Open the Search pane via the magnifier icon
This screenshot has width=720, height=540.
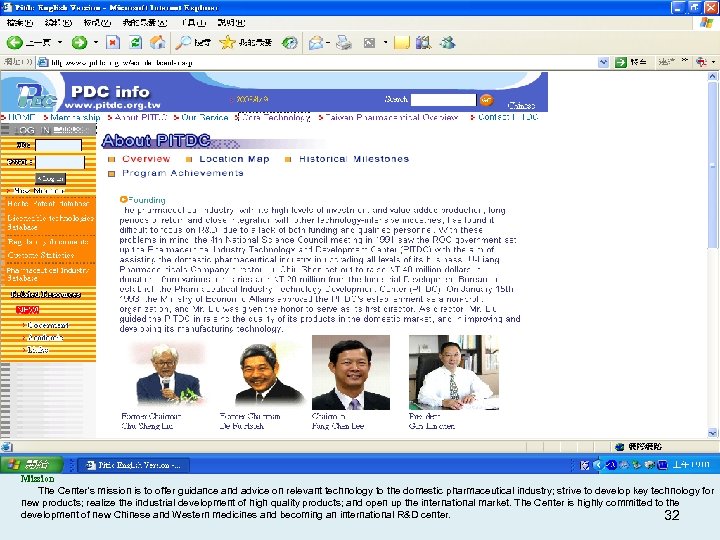coord(183,43)
